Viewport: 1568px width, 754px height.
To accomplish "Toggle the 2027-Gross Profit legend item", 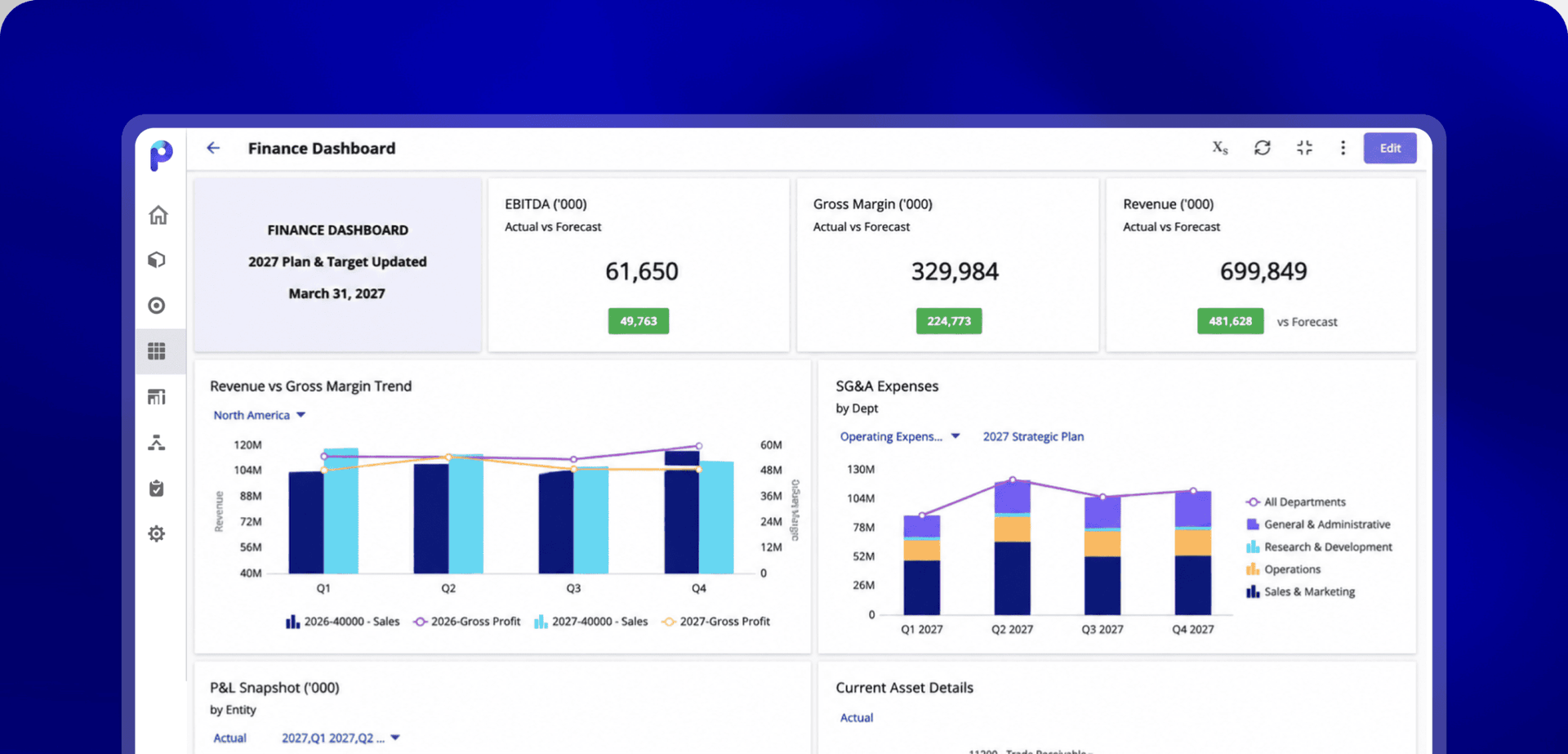I will pyautogui.click(x=715, y=622).
